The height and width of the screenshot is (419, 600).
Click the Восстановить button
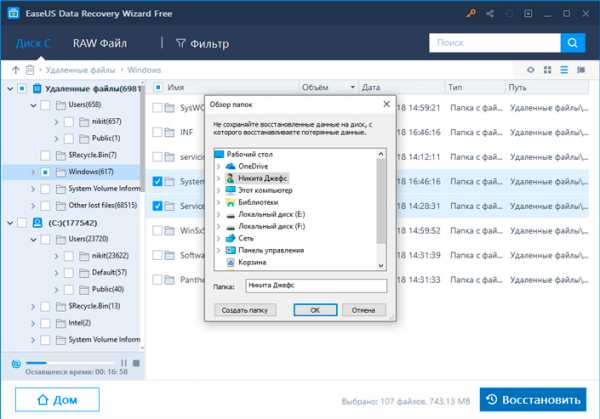coord(533,399)
